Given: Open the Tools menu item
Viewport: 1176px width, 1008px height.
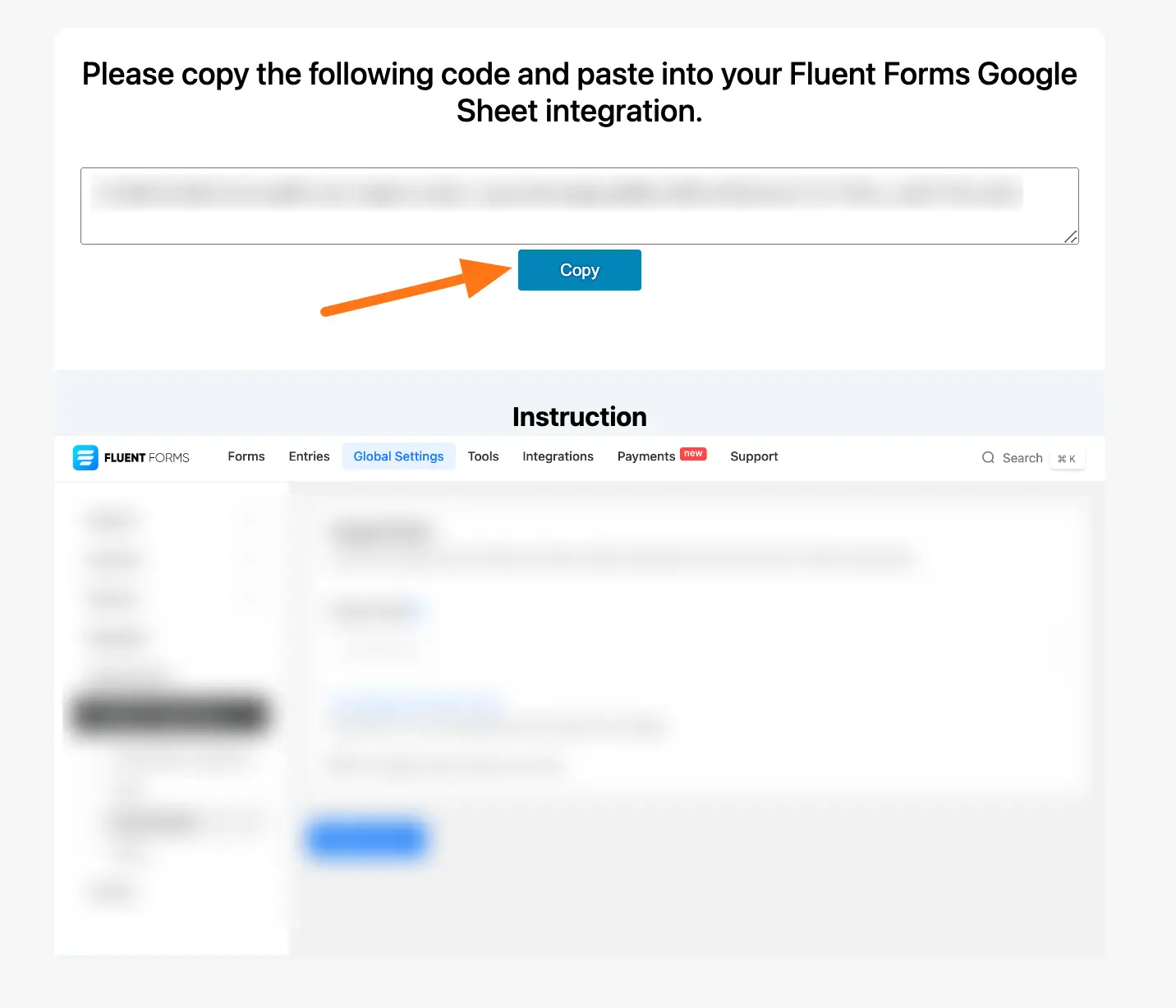Looking at the screenshot, I should [x=483, y=456].
